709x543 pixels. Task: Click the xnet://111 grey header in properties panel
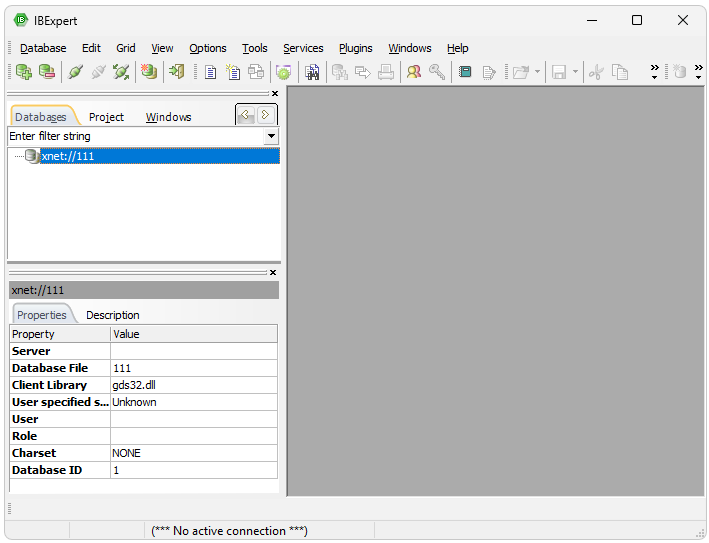pyautogui.click(x=144, y=290)
